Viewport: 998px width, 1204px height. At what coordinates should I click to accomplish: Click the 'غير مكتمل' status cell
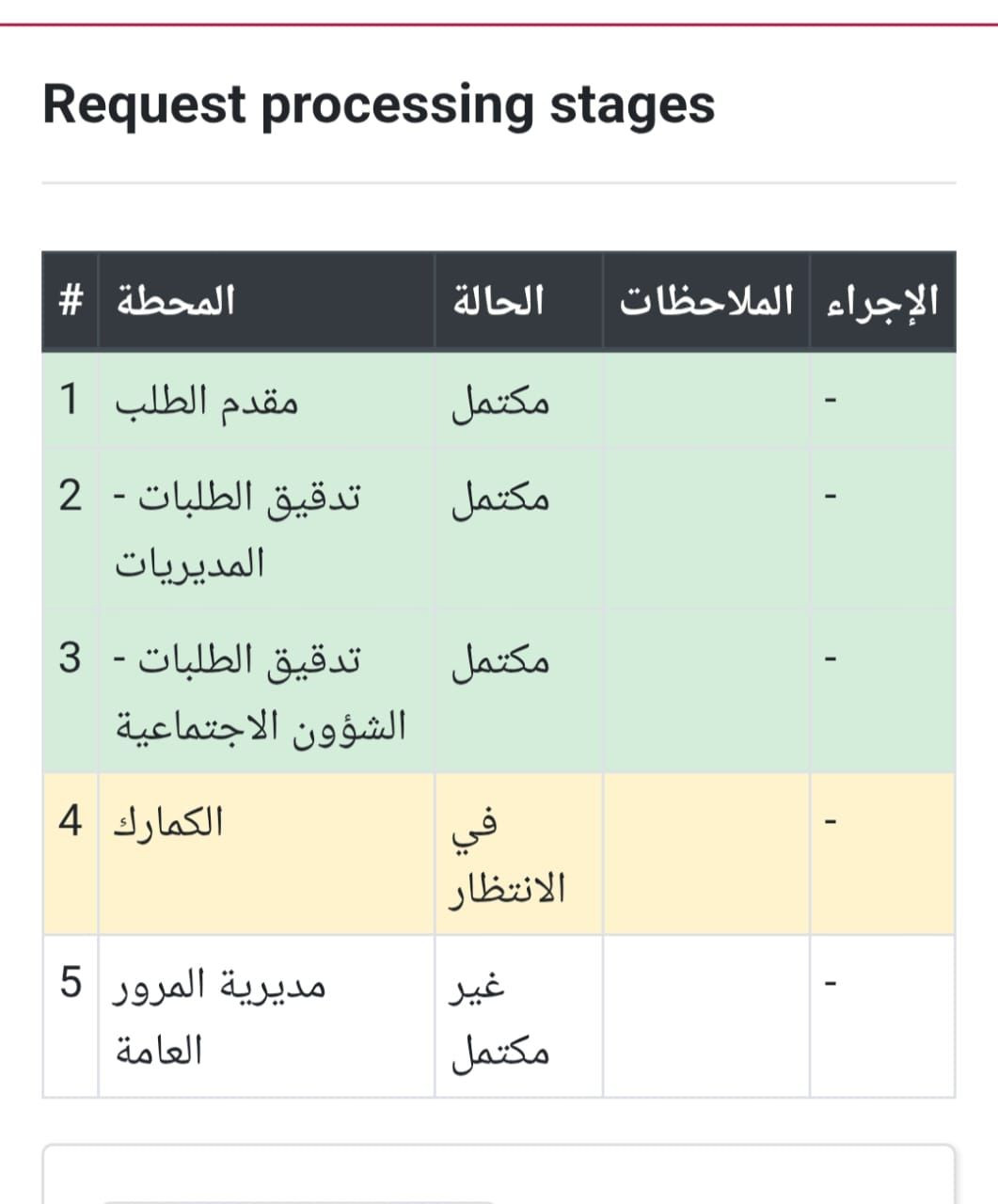500,1018
